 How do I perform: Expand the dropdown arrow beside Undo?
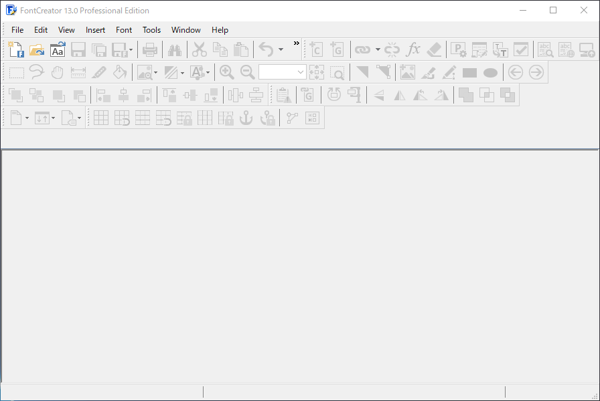[x=281, y=50]
